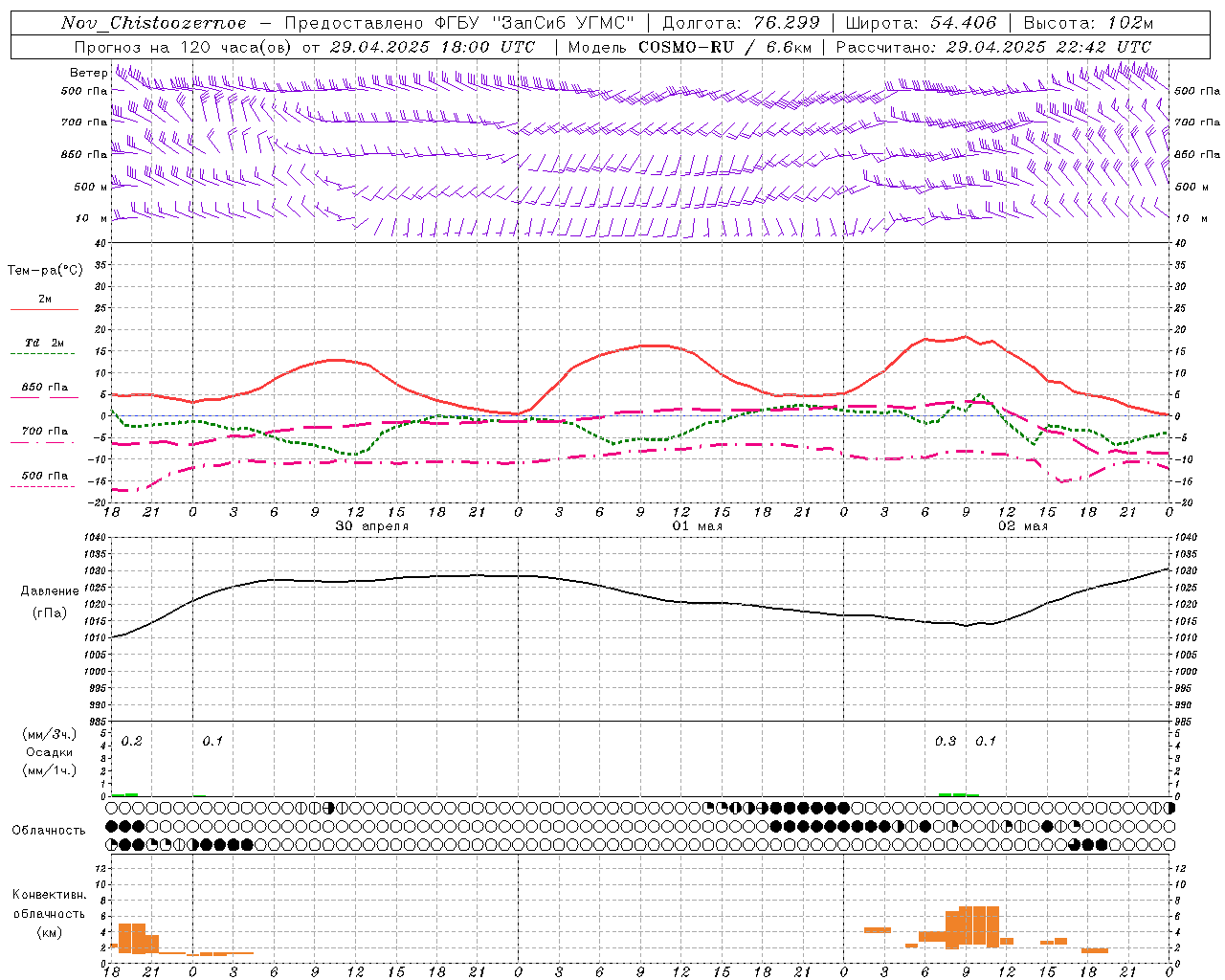This screenshot has height=980, width=1225.
Task: Click the Тем-ра(°C) axis title
Action: (x=45, y=270)
